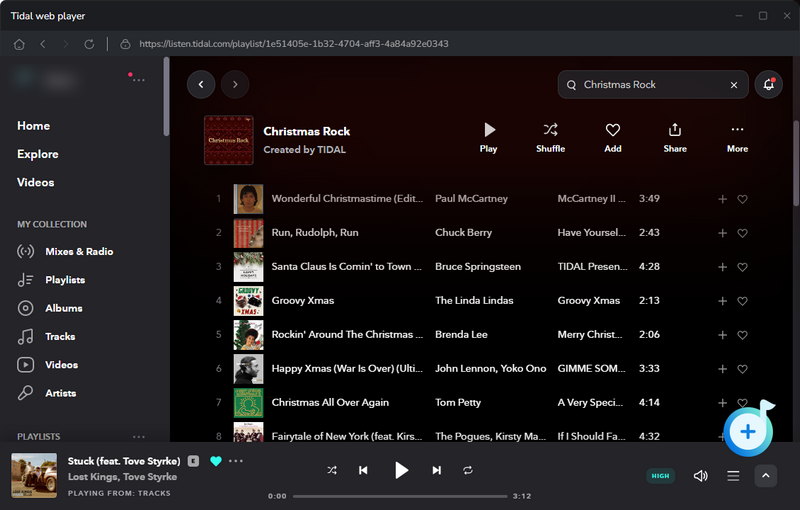This screenshot has height=510, width=800.
Task: Open The Linda Lindas artist link
Action: [x=474, y=300]
